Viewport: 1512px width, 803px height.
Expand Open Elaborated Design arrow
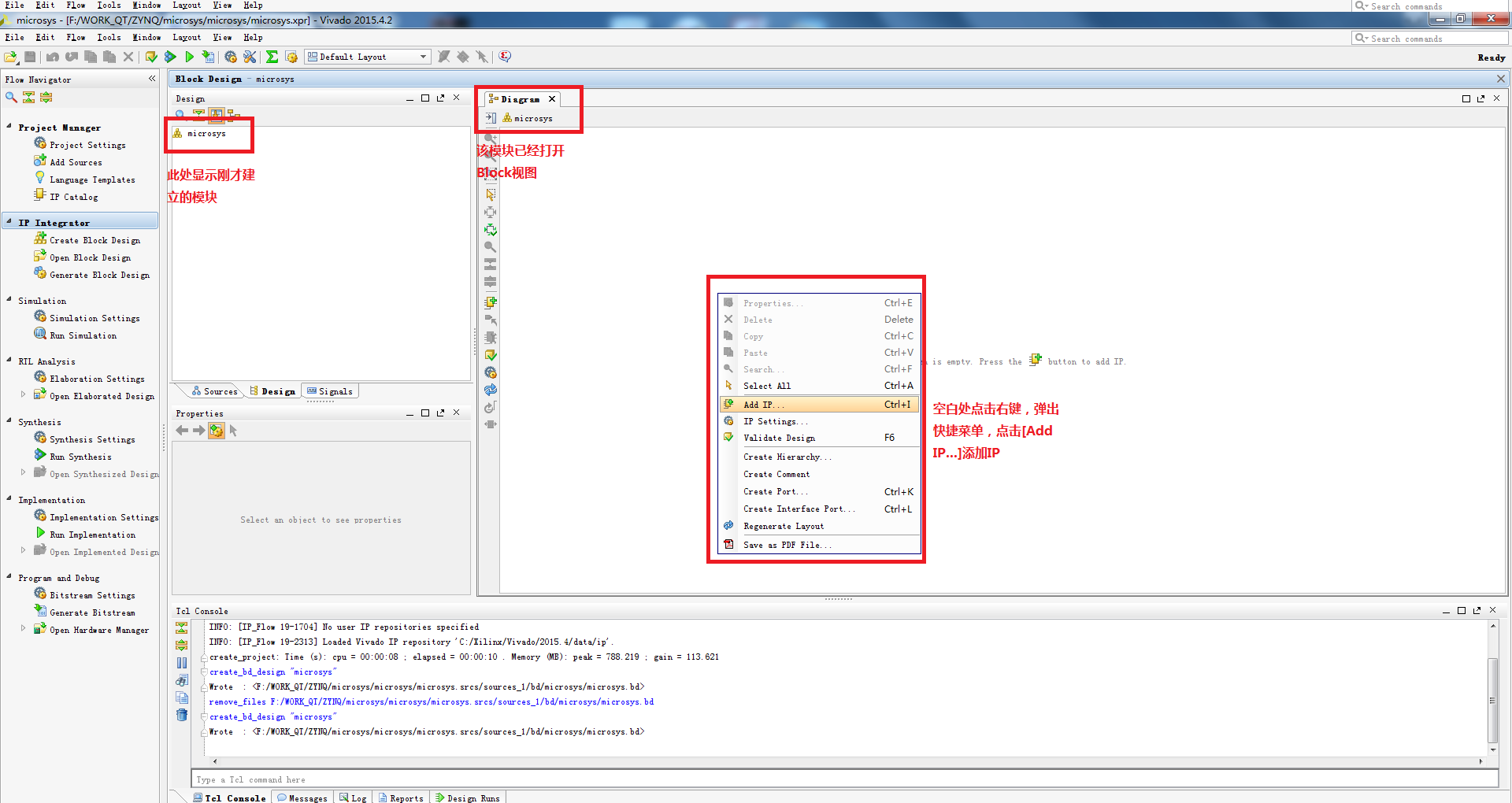point(23,394)
